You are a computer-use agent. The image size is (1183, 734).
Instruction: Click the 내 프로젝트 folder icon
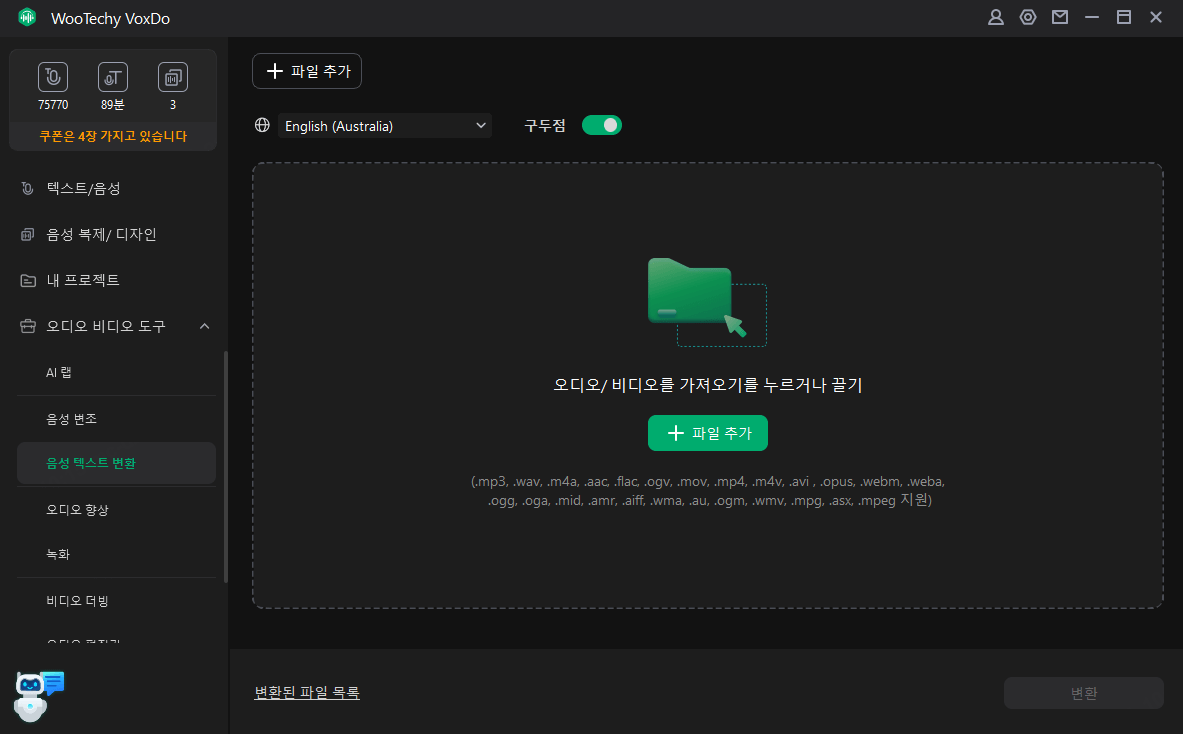[28, 280]
